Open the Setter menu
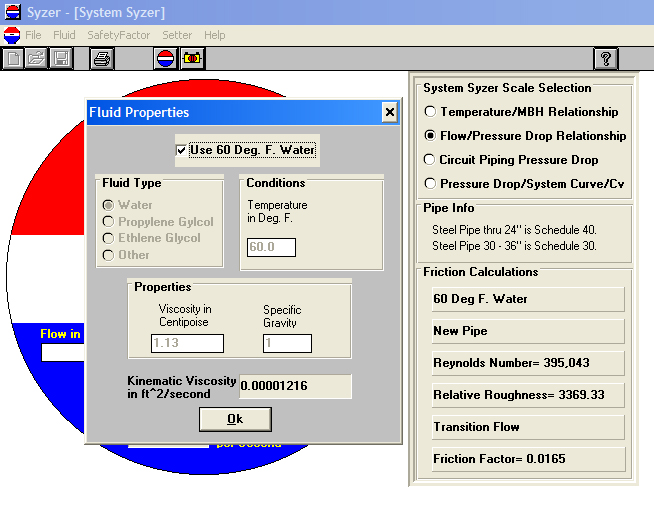Screen dimensions: 654x510 177,35
